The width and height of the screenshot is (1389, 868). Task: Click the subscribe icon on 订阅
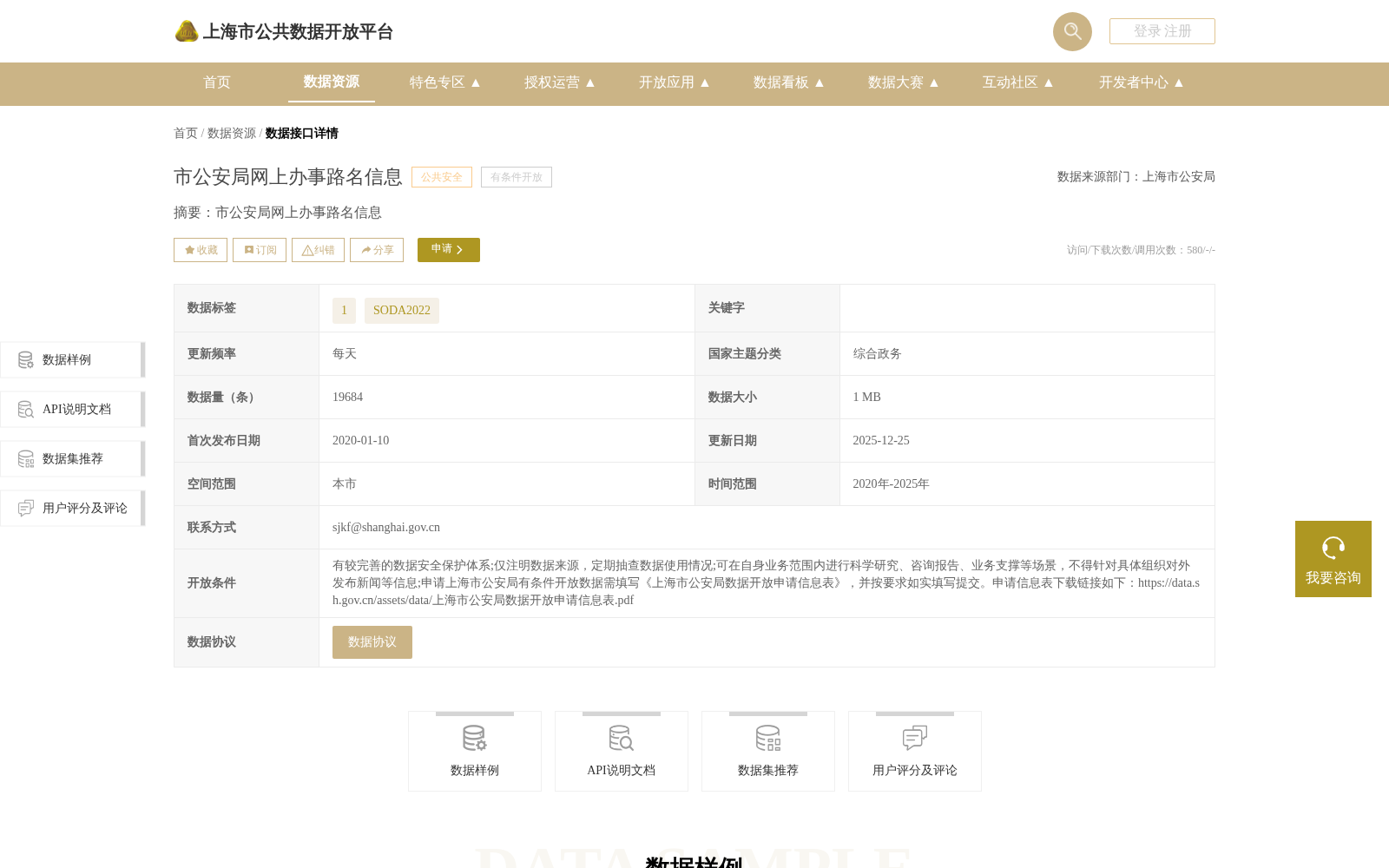[x=249, y=250]
